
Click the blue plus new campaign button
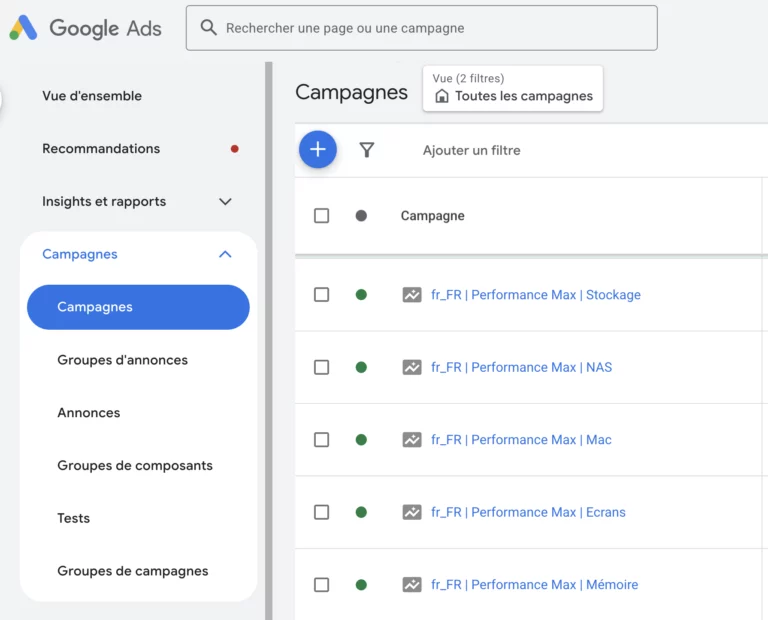(318, 150)
